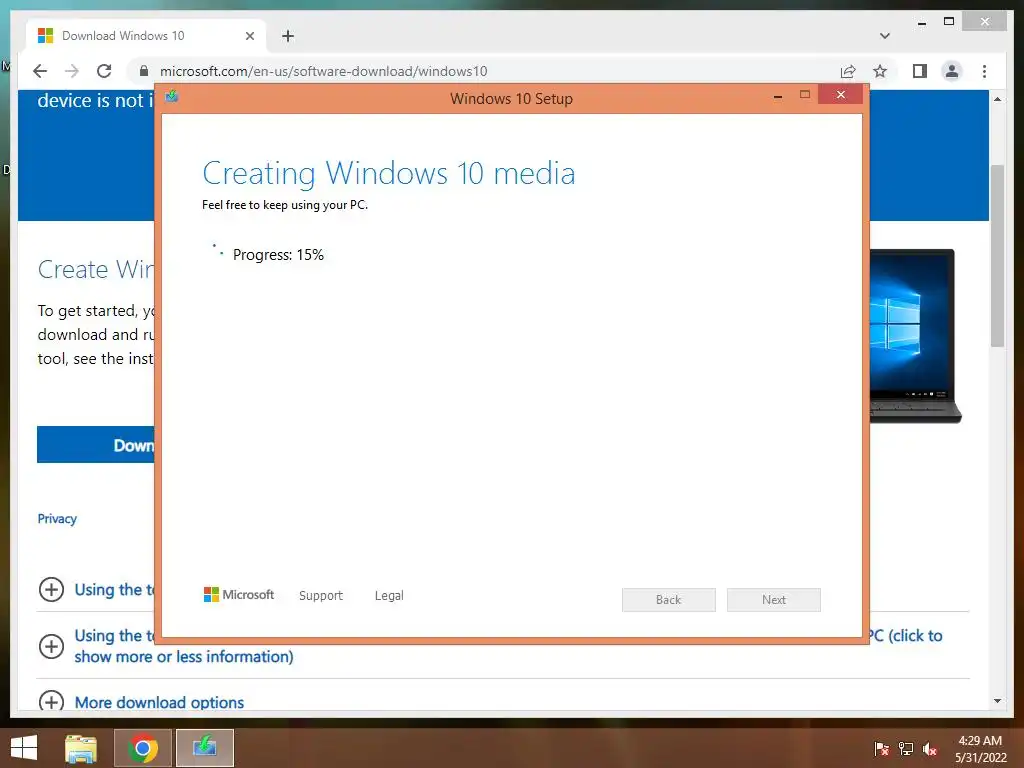
Task: Minimize the Chrome window
Action: [922, 22]
